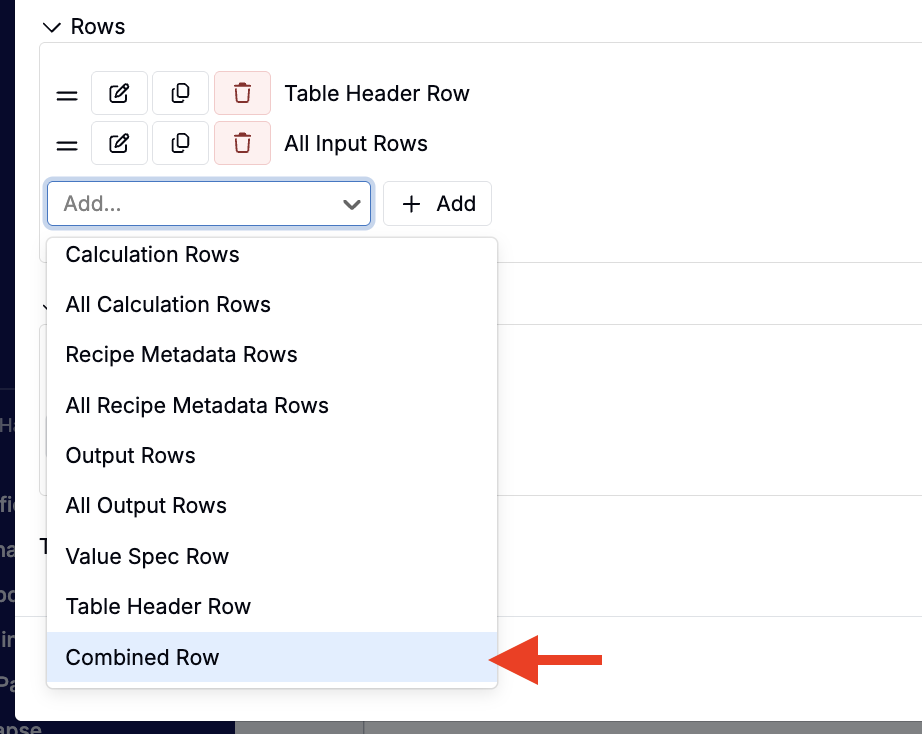Remove the All Input Rows entry

click(242, 143)
